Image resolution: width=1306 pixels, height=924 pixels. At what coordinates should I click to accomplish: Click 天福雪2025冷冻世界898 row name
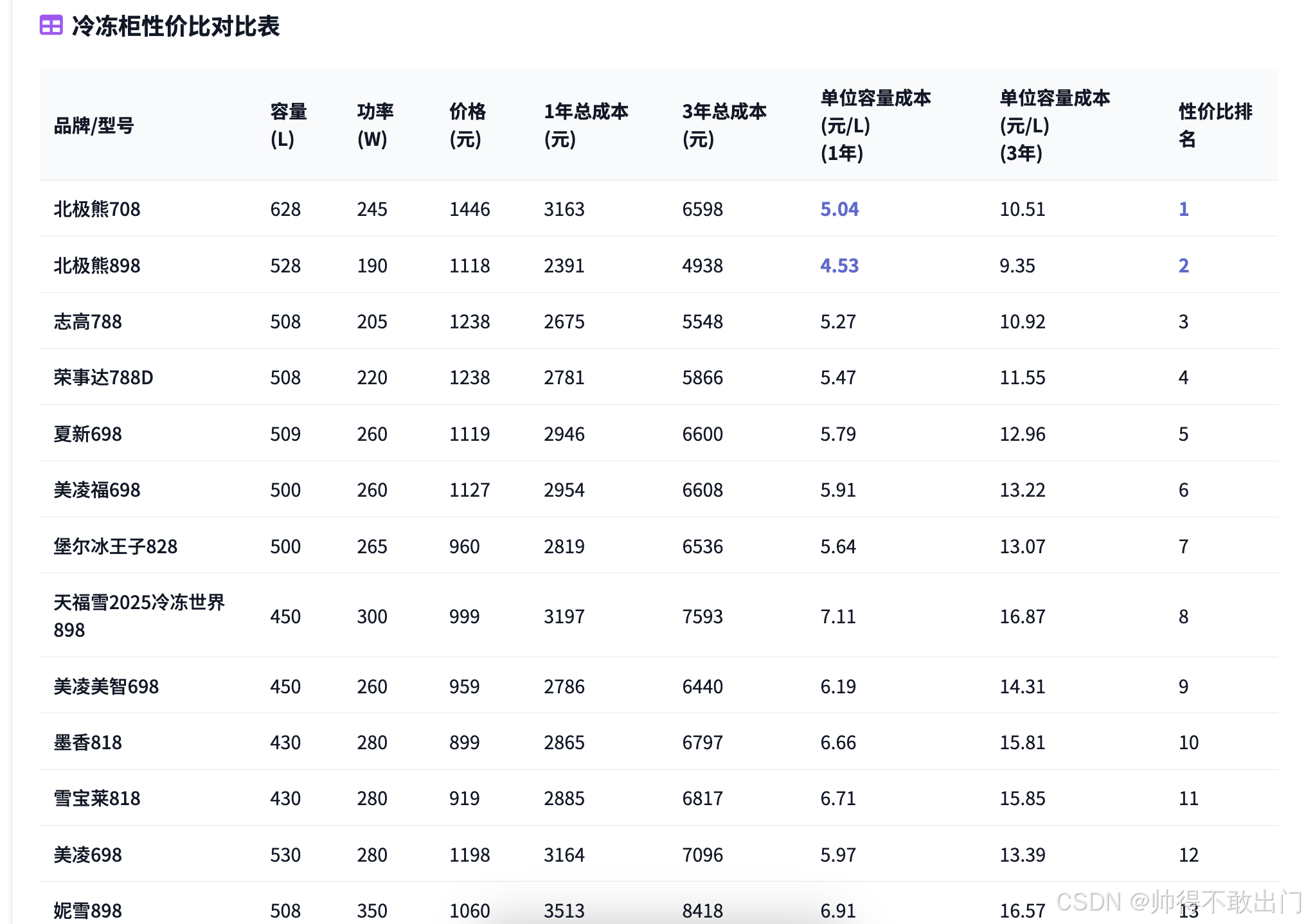pos(139,616)
